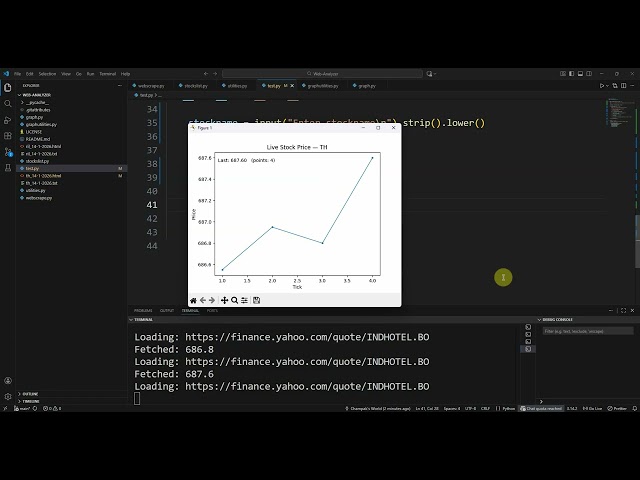Click the Home icon in Figure toolbar

[193, 300]
